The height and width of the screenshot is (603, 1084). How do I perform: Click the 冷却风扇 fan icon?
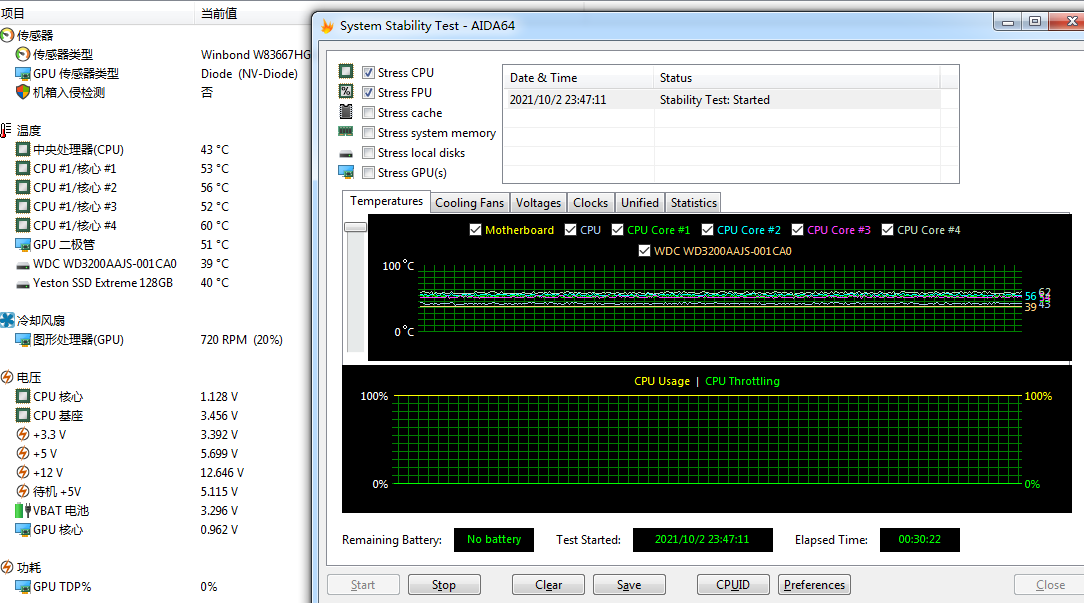pyautogui.click(x=7, y=320)
